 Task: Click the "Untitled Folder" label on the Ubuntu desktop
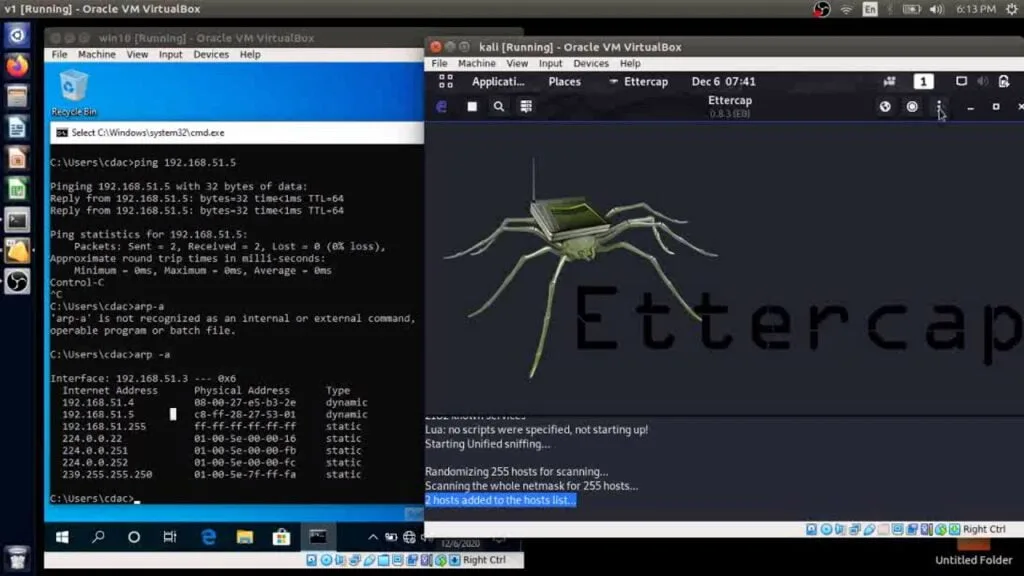click(974, 560)
